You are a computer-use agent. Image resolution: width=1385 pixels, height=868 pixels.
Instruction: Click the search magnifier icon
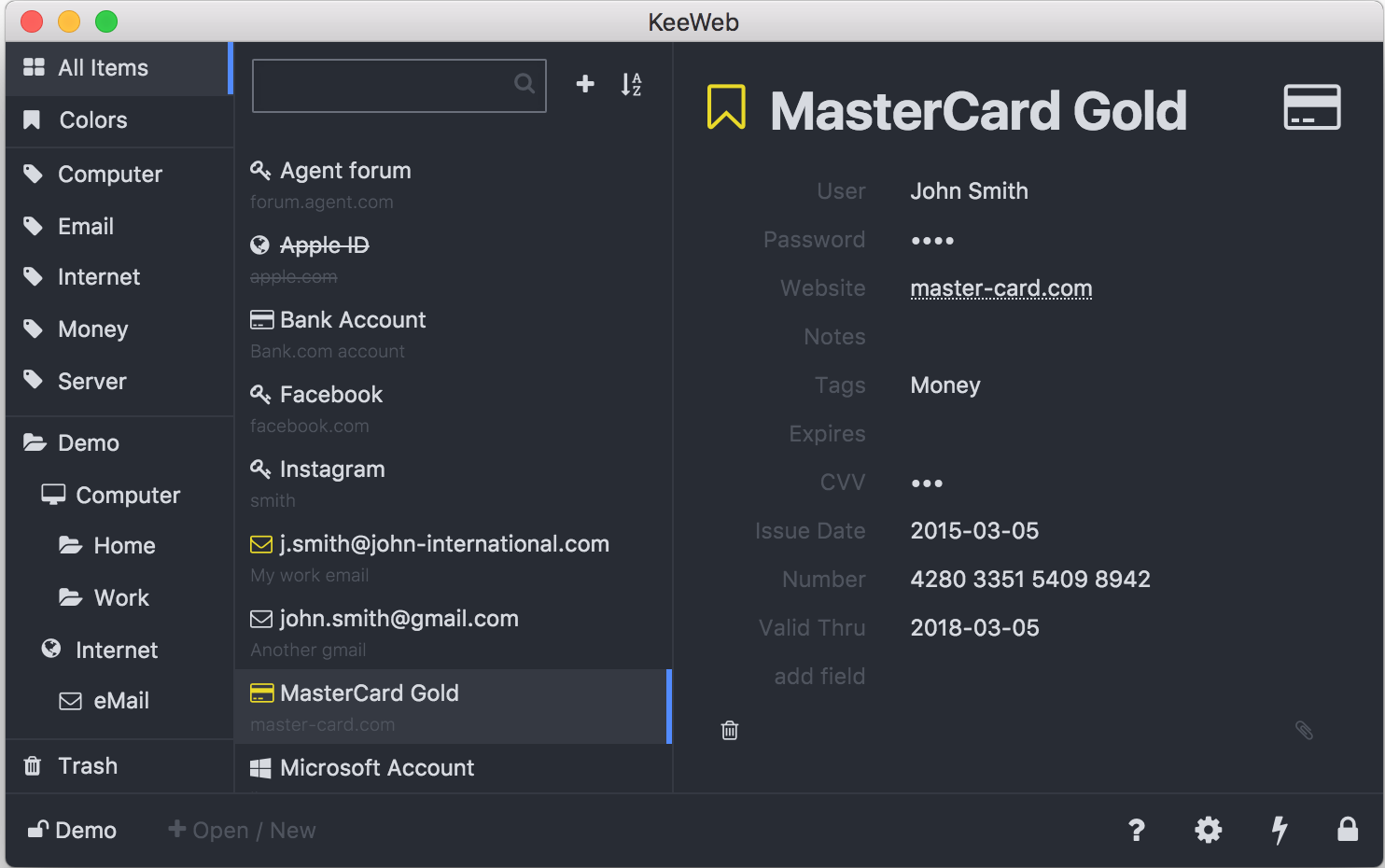[525, 83]
